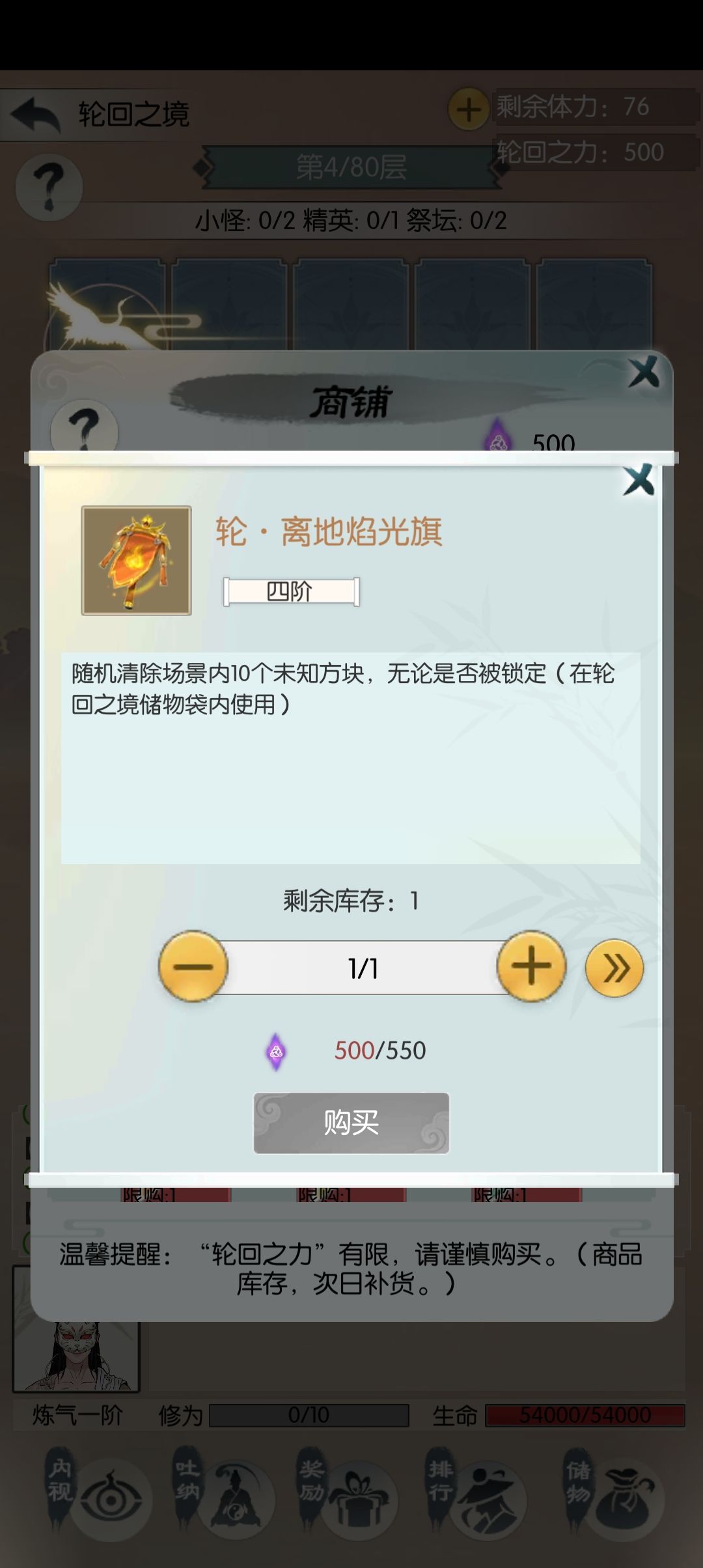Increase quantity with the plus button

(531, 966)
